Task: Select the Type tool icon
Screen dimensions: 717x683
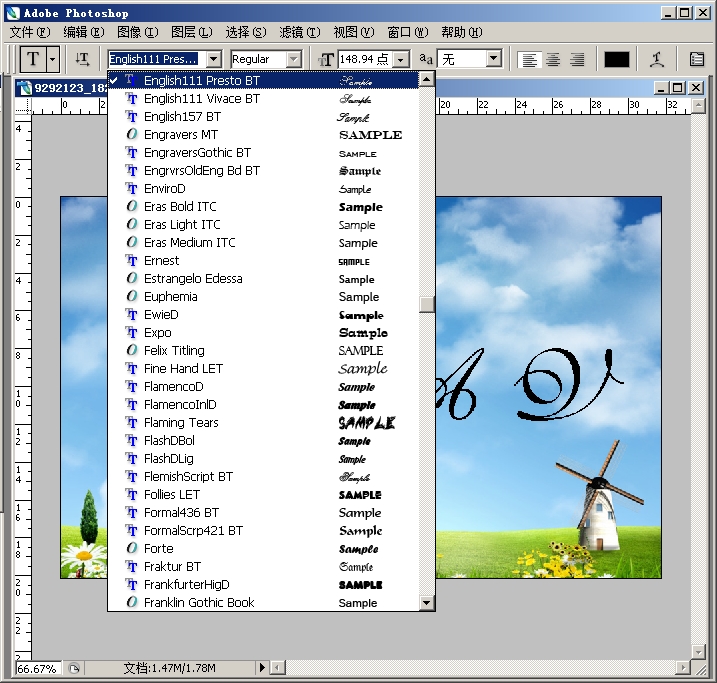Action: [x=33, y=59]
